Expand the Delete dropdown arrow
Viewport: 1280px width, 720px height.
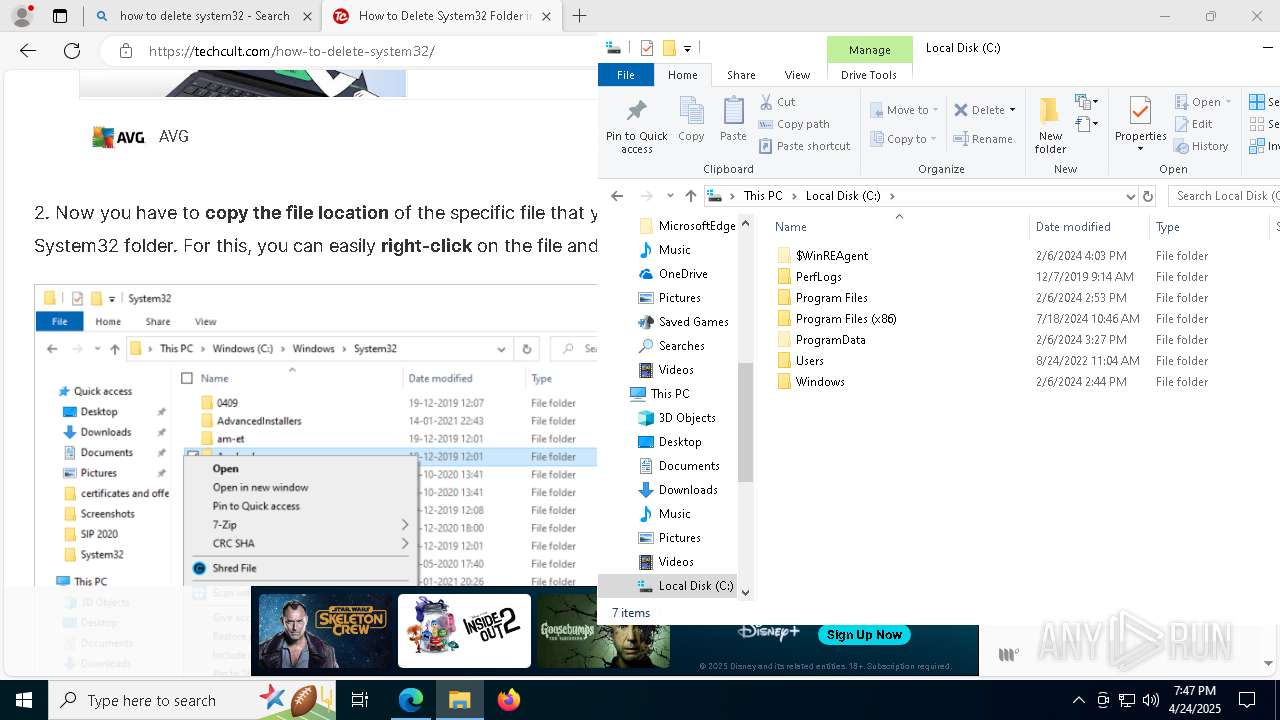coord(1012,110)
